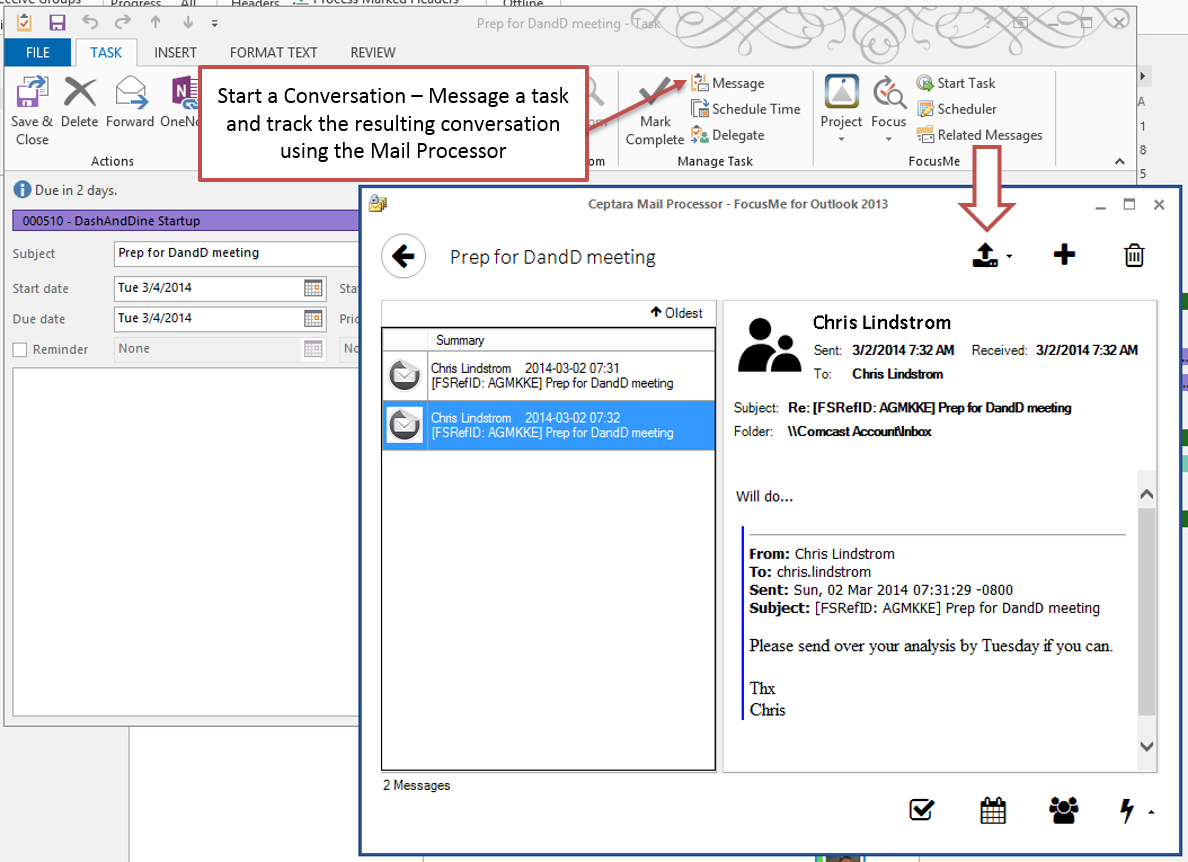The width and height of the screenshot is (1188, 862).
Task: Open the Start date calendar picker
Action: pyautogui.click(x=313, y=289)
